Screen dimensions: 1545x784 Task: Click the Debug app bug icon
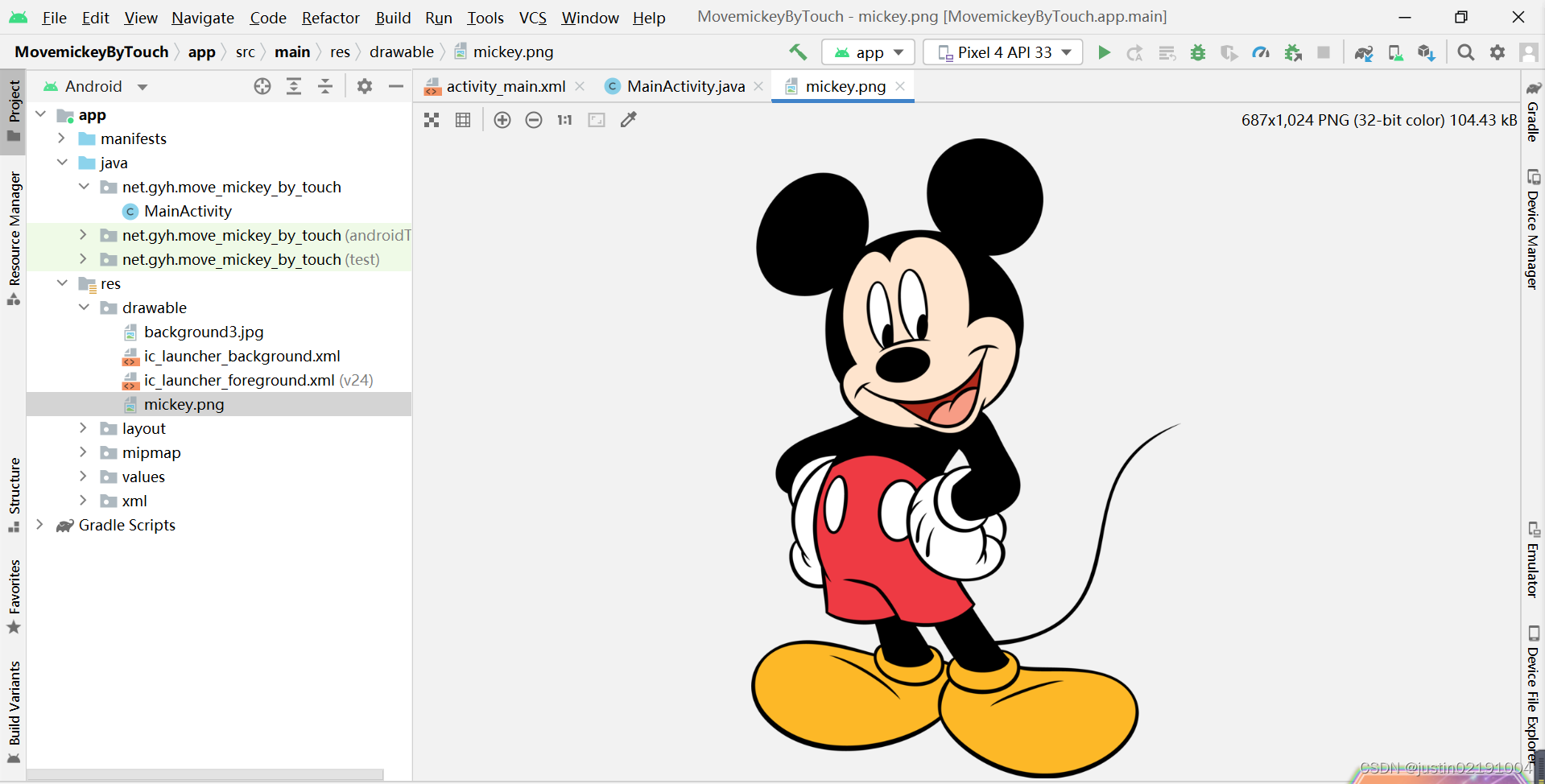(1198, 52)
